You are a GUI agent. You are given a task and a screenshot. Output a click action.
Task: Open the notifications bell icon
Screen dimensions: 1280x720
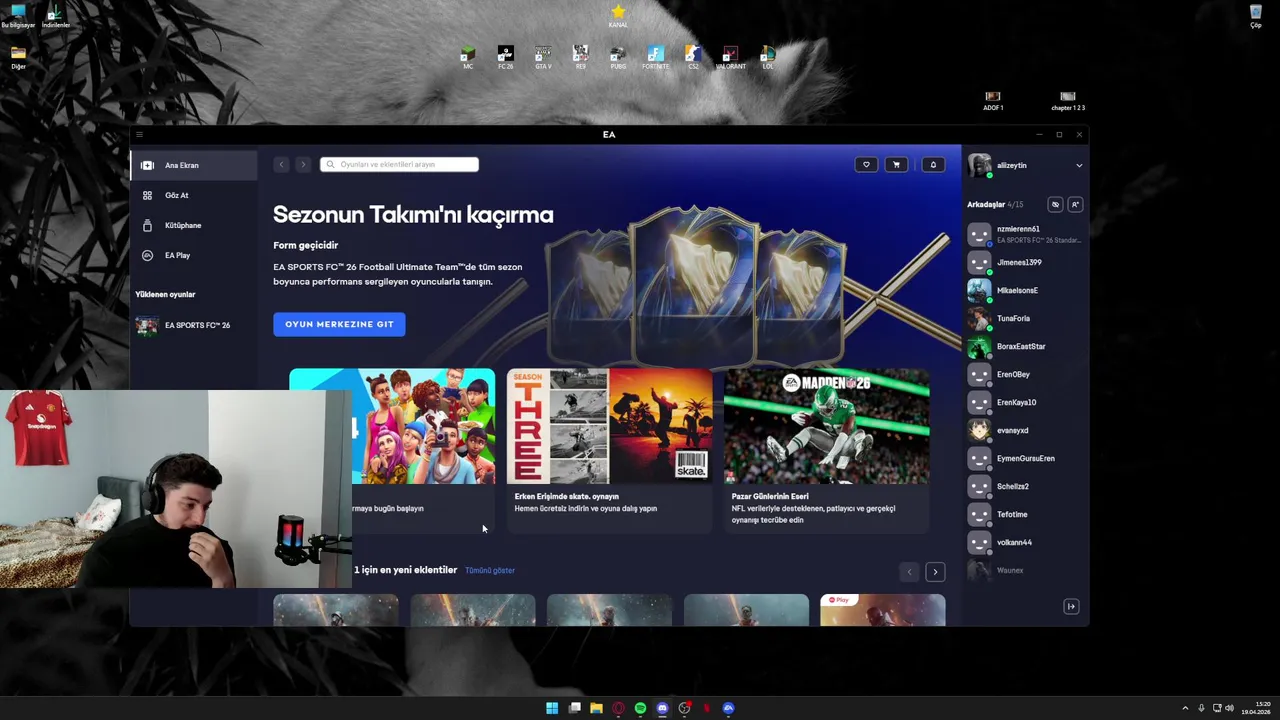click(933, 165)
